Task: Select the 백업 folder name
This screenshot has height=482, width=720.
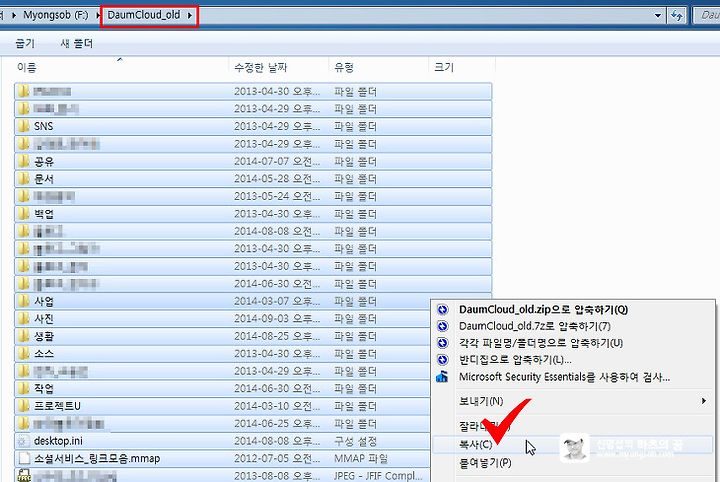Action: [x=44, y=214]
